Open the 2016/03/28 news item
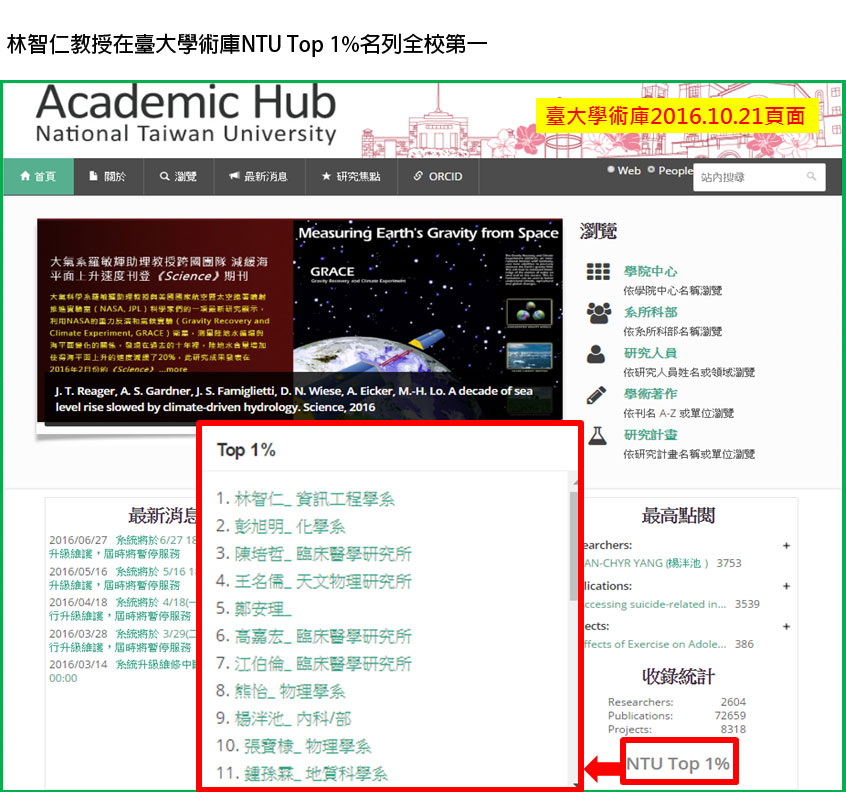 pos(123,640)
